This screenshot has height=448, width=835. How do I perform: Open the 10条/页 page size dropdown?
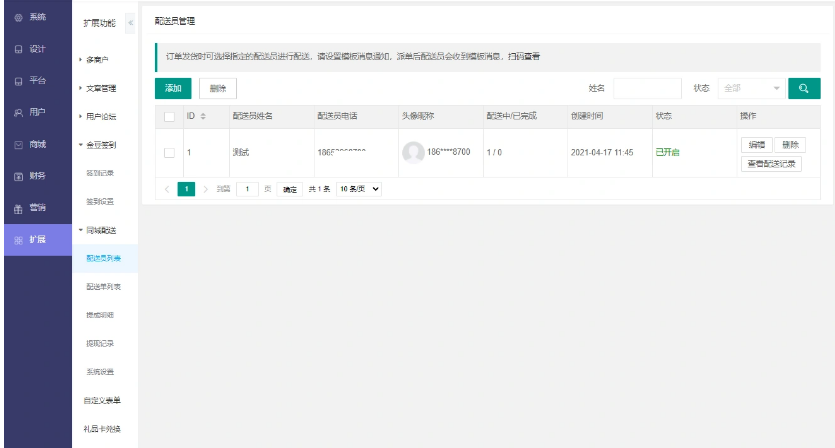tap(359, 189)
